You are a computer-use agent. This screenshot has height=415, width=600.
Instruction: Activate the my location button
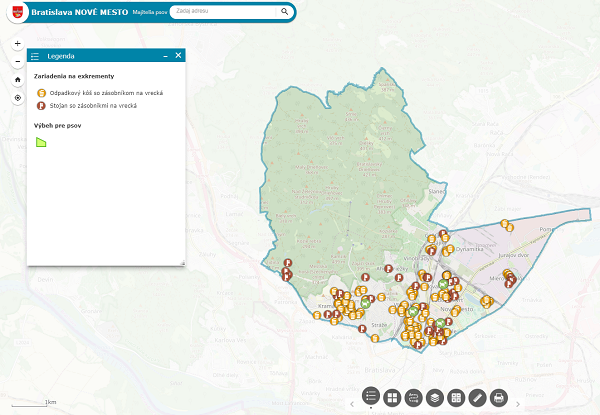[x=18, y=98]
